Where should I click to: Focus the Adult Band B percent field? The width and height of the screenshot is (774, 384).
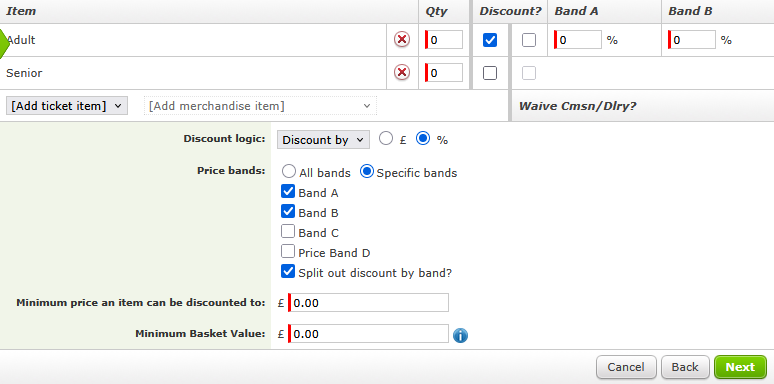click(692, 40)
